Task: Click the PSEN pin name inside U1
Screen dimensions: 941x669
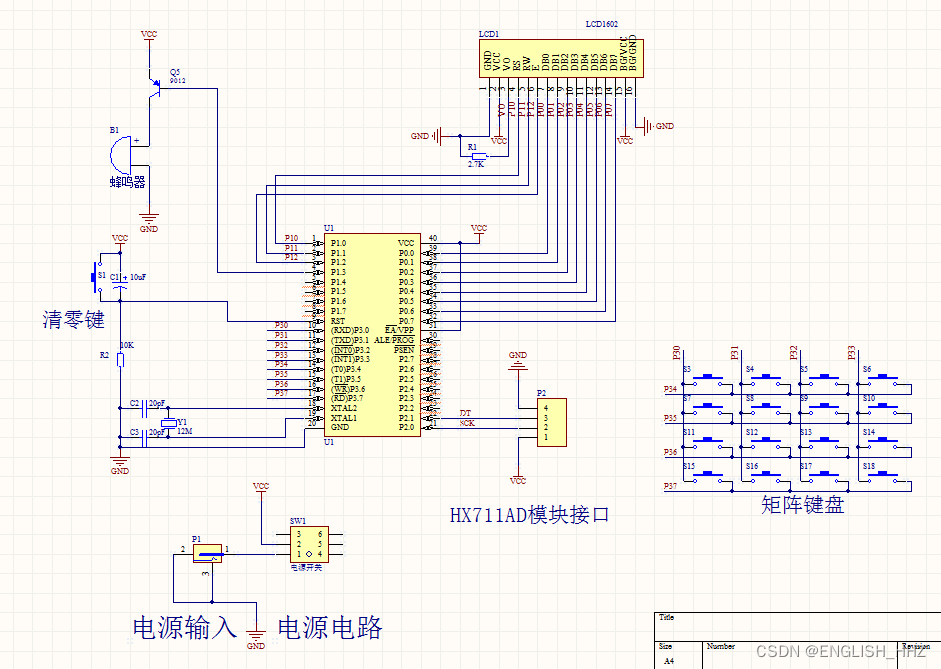Action: tap(404, 350)
